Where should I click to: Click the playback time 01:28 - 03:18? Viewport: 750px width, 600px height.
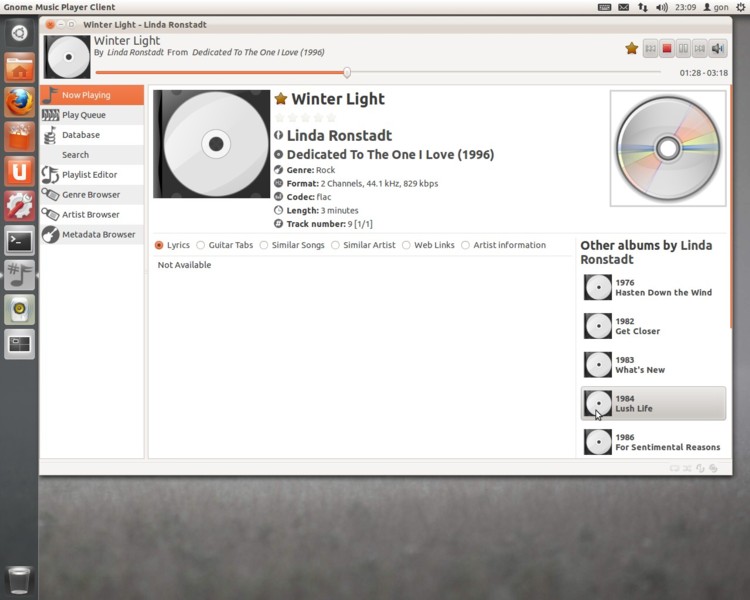(704, 73)
